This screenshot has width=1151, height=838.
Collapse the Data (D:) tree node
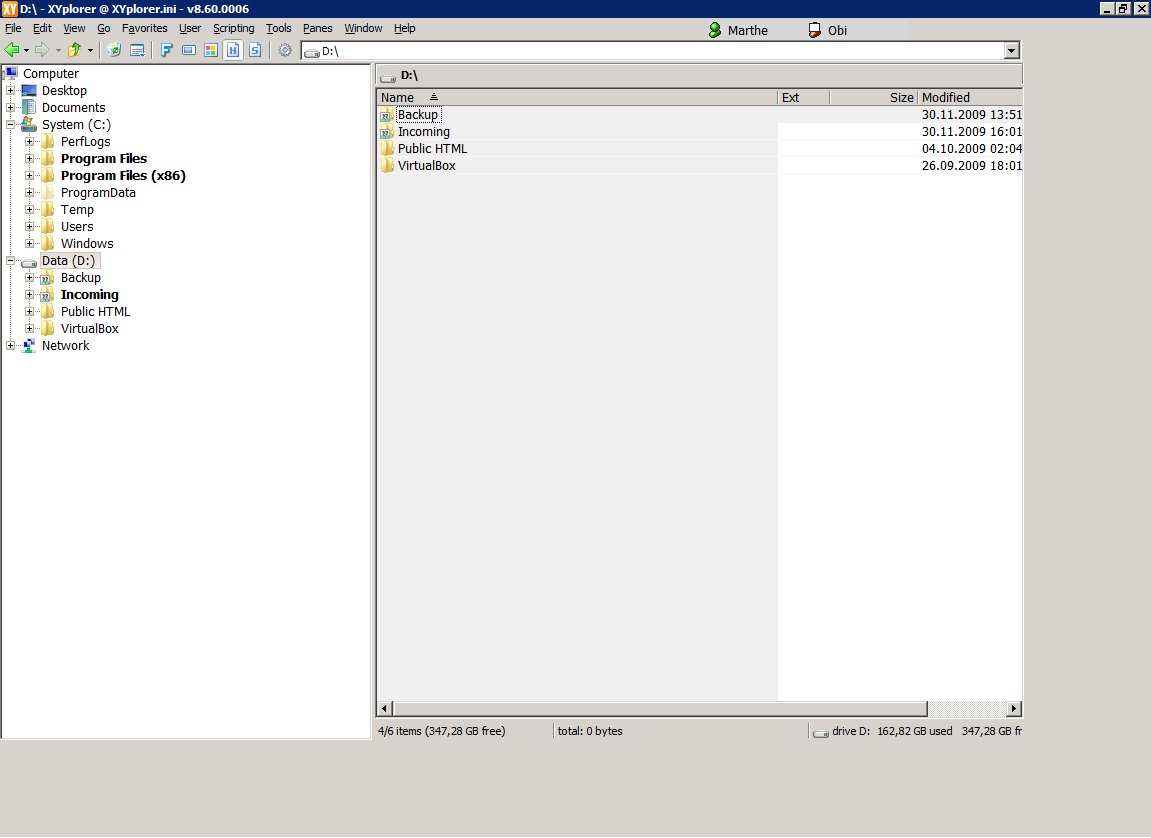[x=10, y=260]
